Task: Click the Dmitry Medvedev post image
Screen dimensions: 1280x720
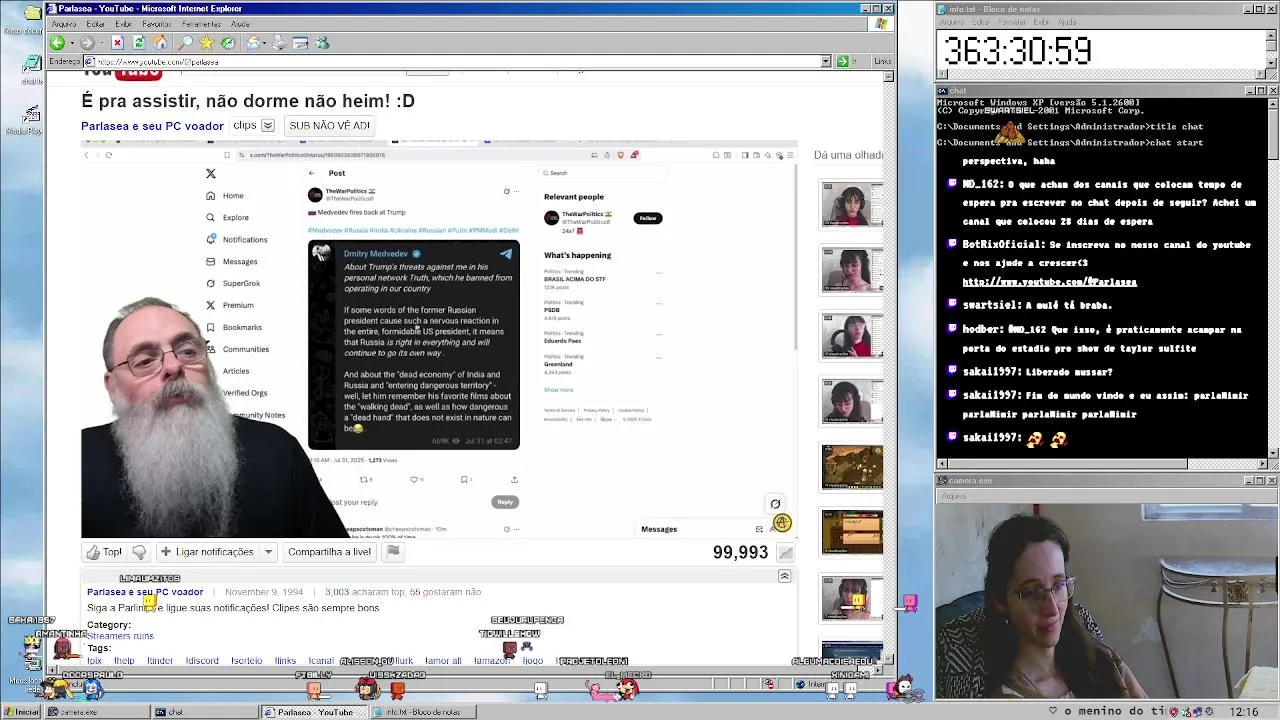Action: pyautogui.click(x=414, y=345)
